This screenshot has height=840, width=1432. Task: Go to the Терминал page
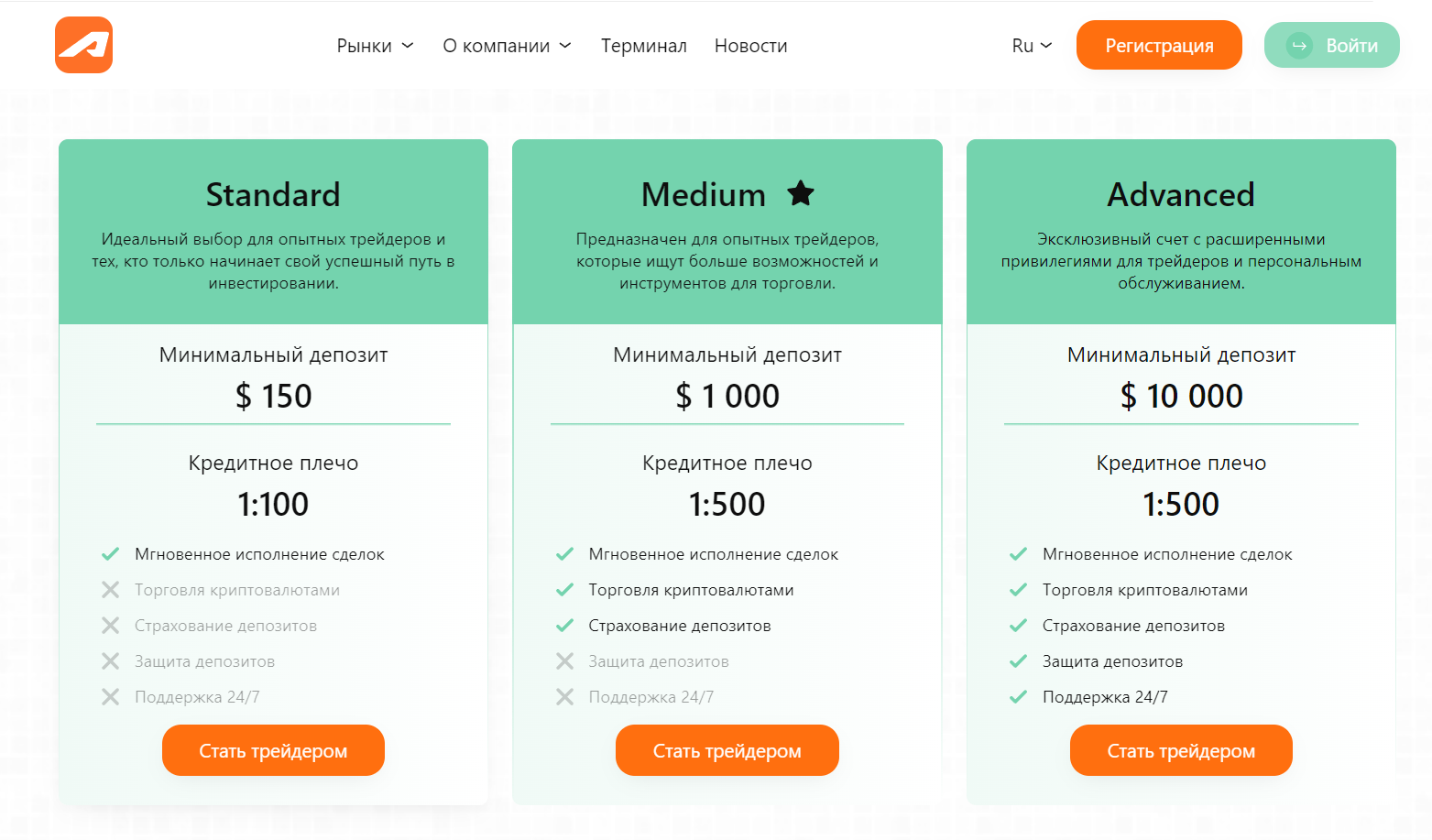tap(644, 46)
